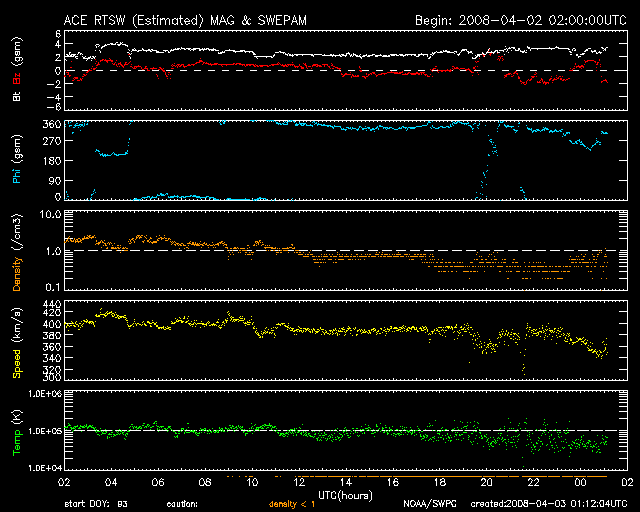The image size is (640, 512).
Task: Click the orange caution bar below the Temp panel
Action: pyautogui.click(x=416, y=476)
